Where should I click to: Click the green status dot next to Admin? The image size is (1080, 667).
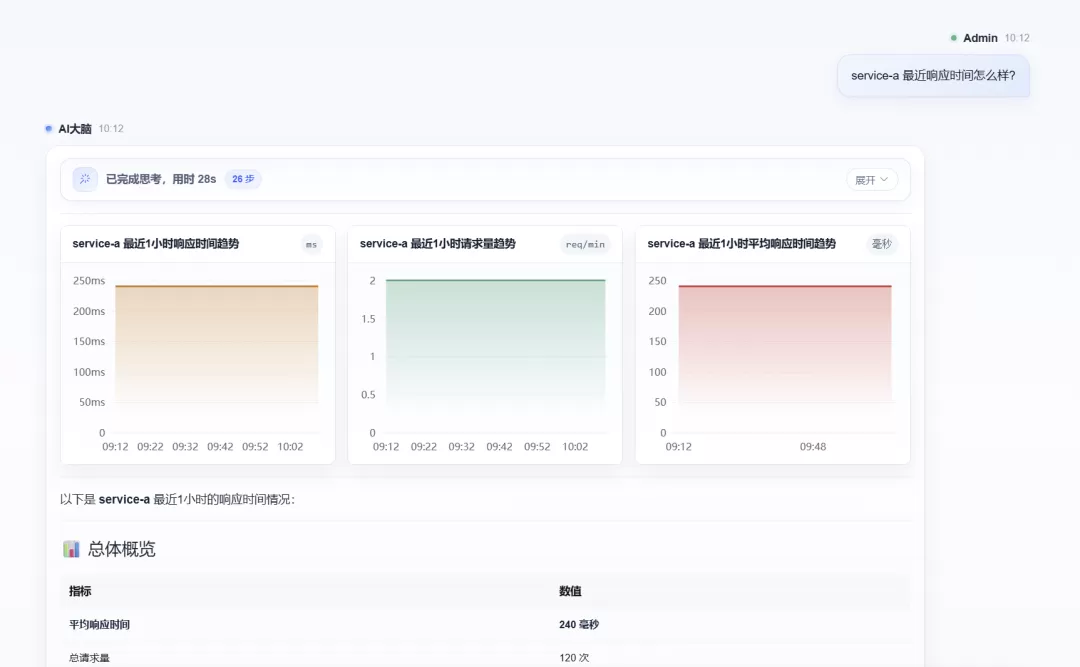point(953,38)
